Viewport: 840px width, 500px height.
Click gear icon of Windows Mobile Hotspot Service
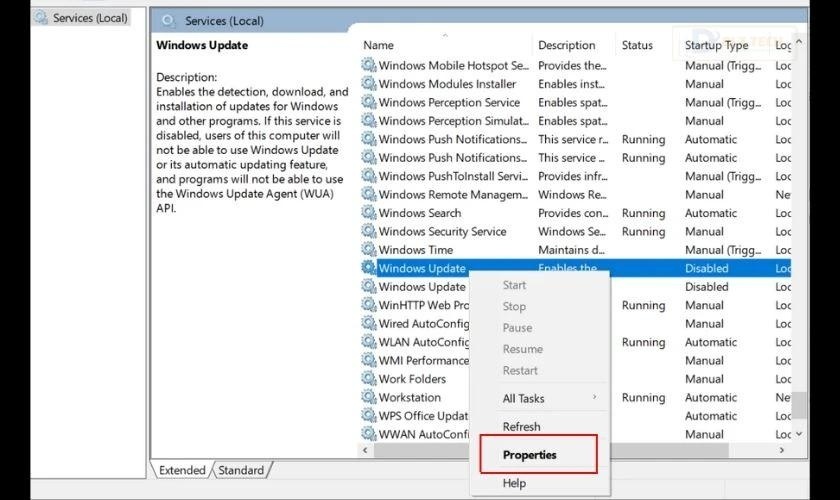point(369,65)
